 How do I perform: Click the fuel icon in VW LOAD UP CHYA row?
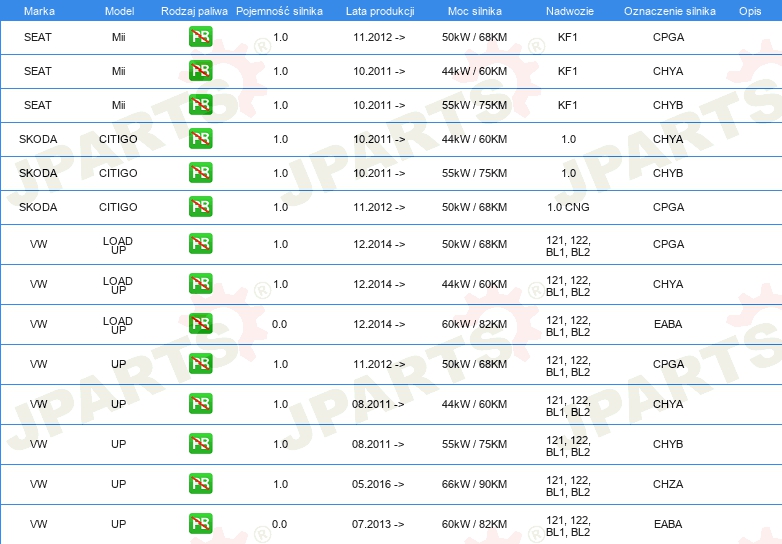[x=200, y=284]
